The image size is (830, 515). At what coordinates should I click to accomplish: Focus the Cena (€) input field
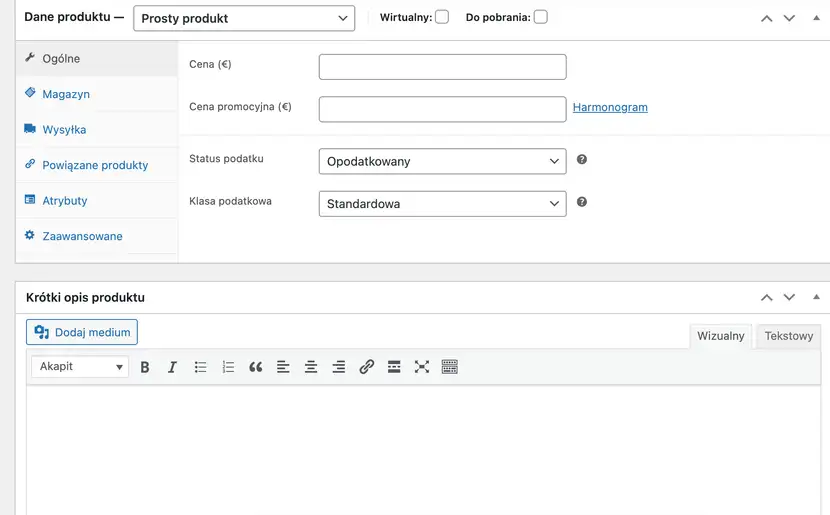click(x=443, y=67)
